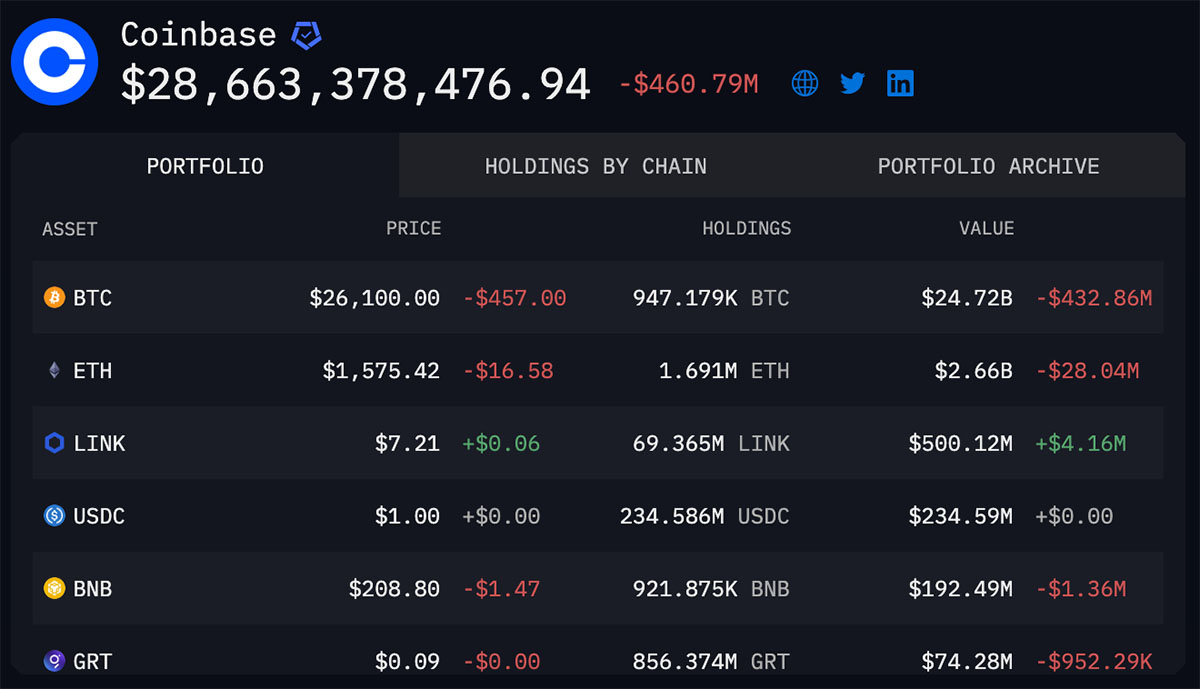Image resolution: width=1200 pixels, height=689 pixels.
Task: Select the PORTFOLIO tab
Action: click(205, 166)
